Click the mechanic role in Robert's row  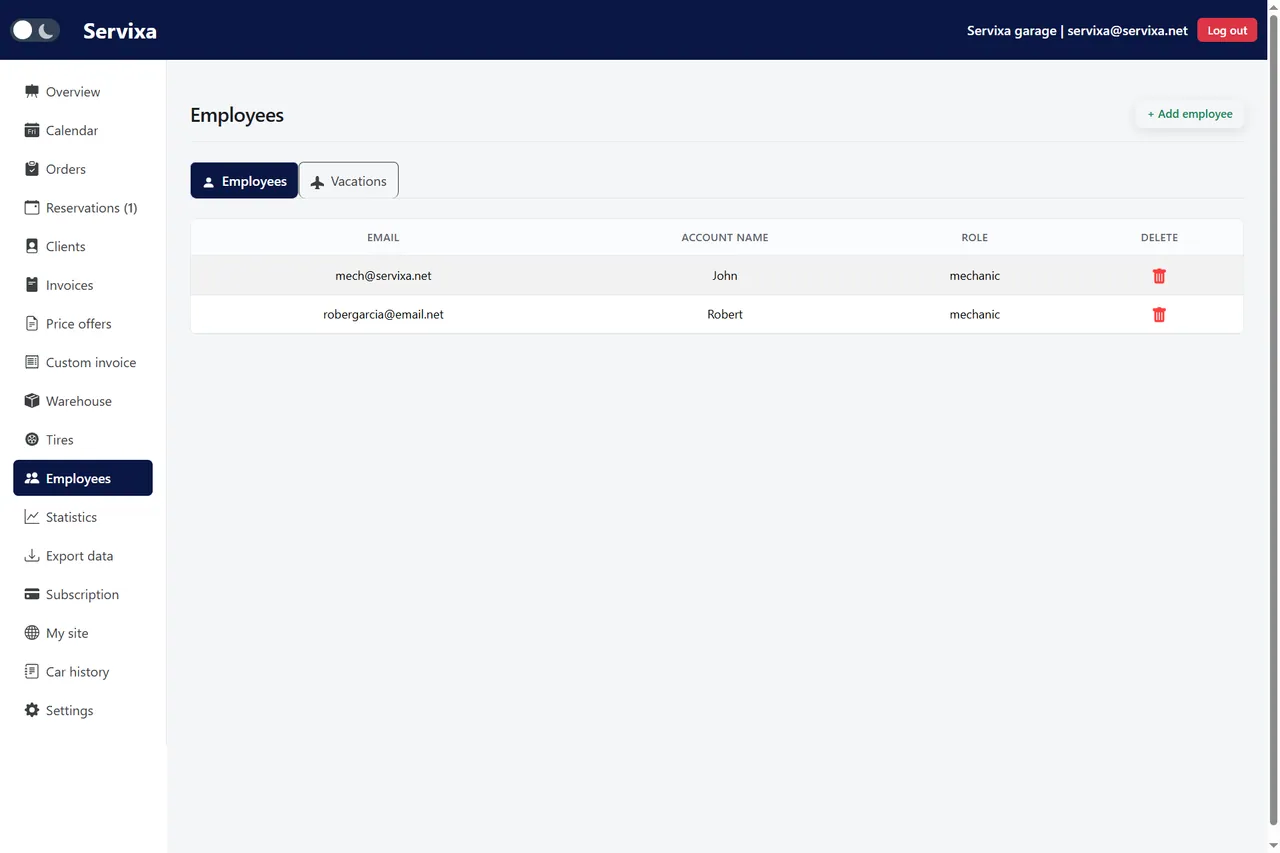tap(975, 314)
